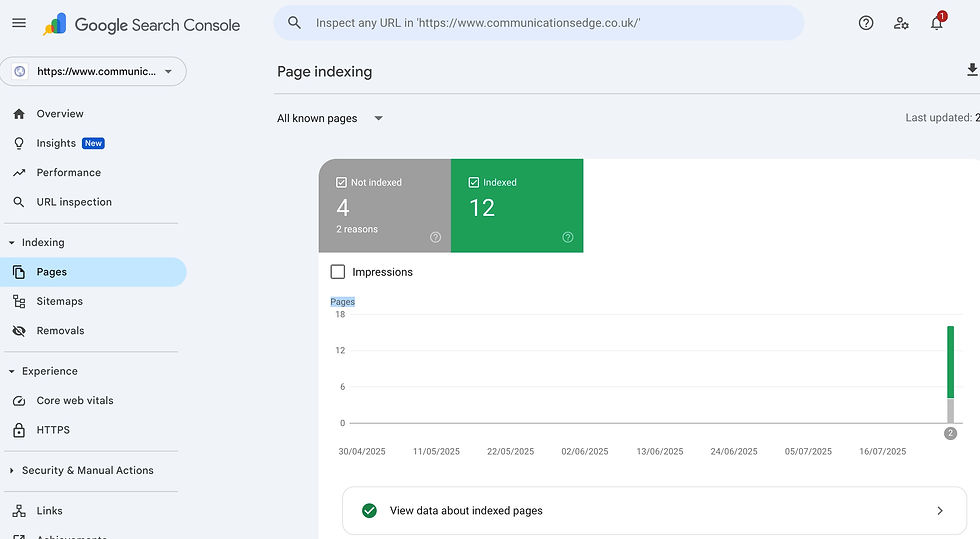Viewport: 980px width, 539px height.
Task: Click green checkmark beside View data about indexed pages
Action: click(x=369, y=511)
